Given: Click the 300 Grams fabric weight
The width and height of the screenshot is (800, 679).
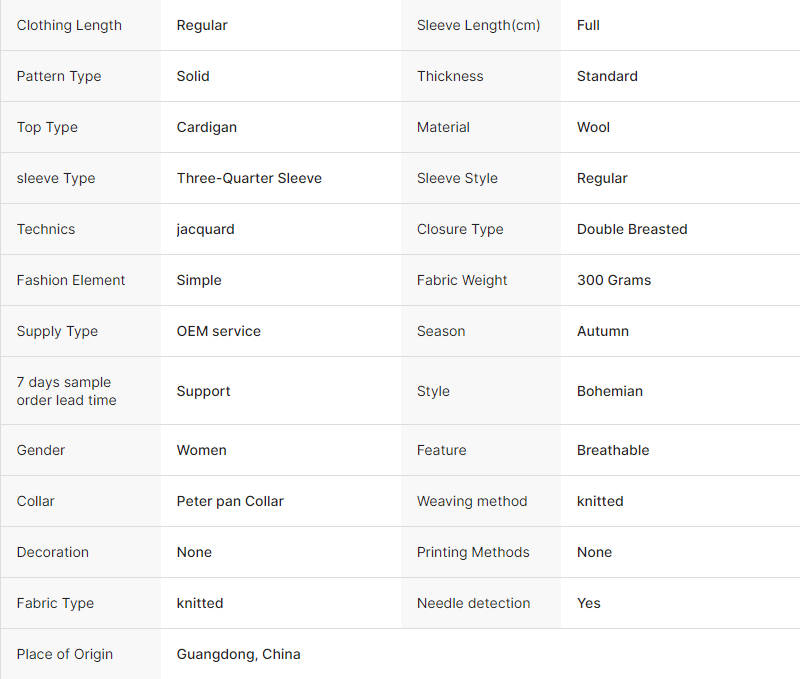Looking at the screenshot, I should (614, 280).
